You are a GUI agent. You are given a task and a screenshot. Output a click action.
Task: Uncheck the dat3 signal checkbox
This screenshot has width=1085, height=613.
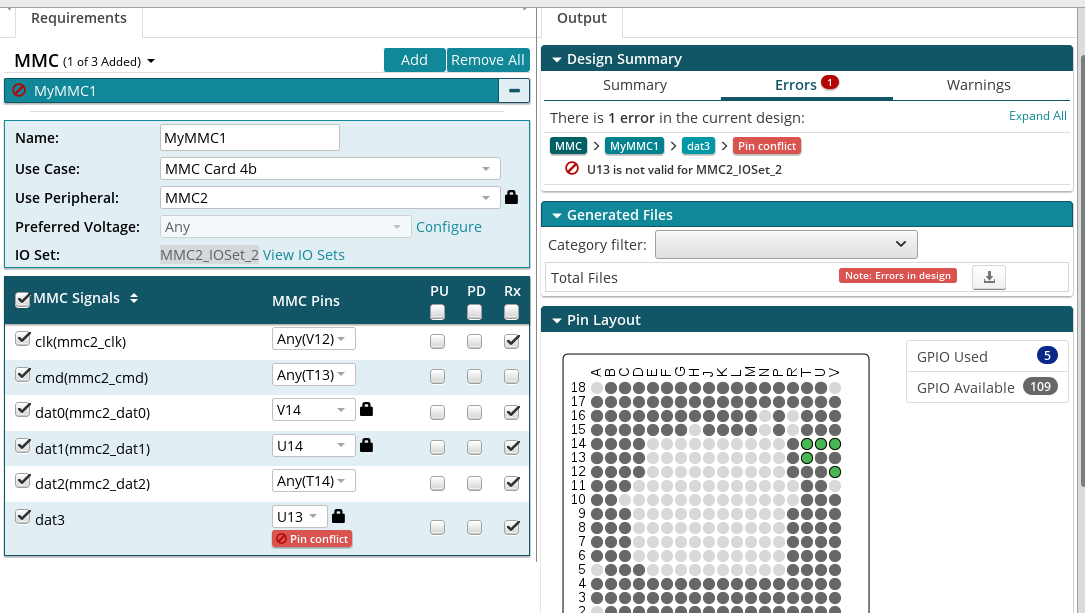tap(23, 516)
